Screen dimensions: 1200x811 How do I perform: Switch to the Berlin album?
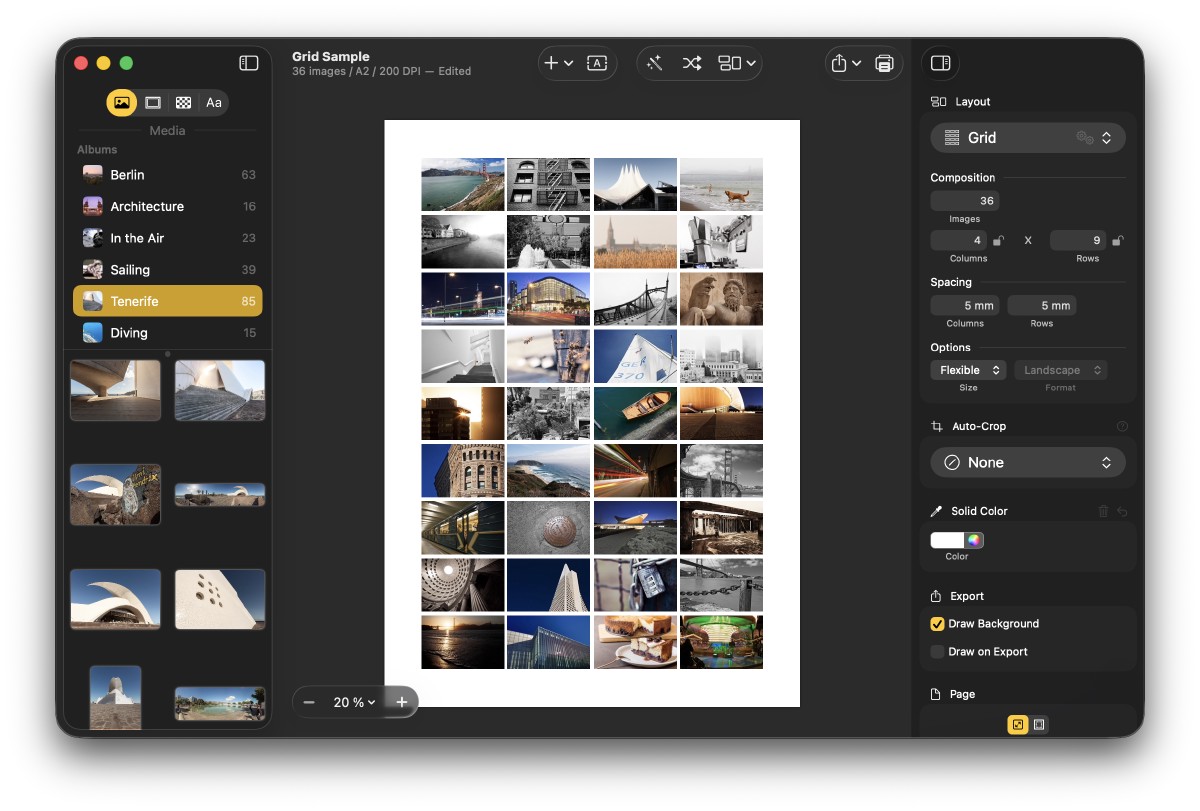tap(166, 174)
